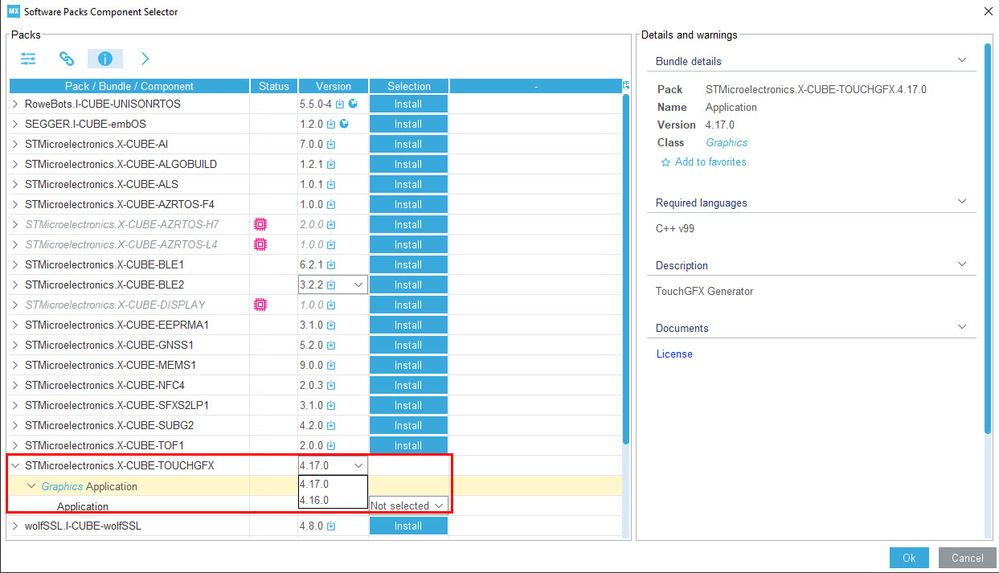Open the X-CUBE-BLE2 version dropdown
The width and height of the screenshot is (999, 573).
coord(358,285)
